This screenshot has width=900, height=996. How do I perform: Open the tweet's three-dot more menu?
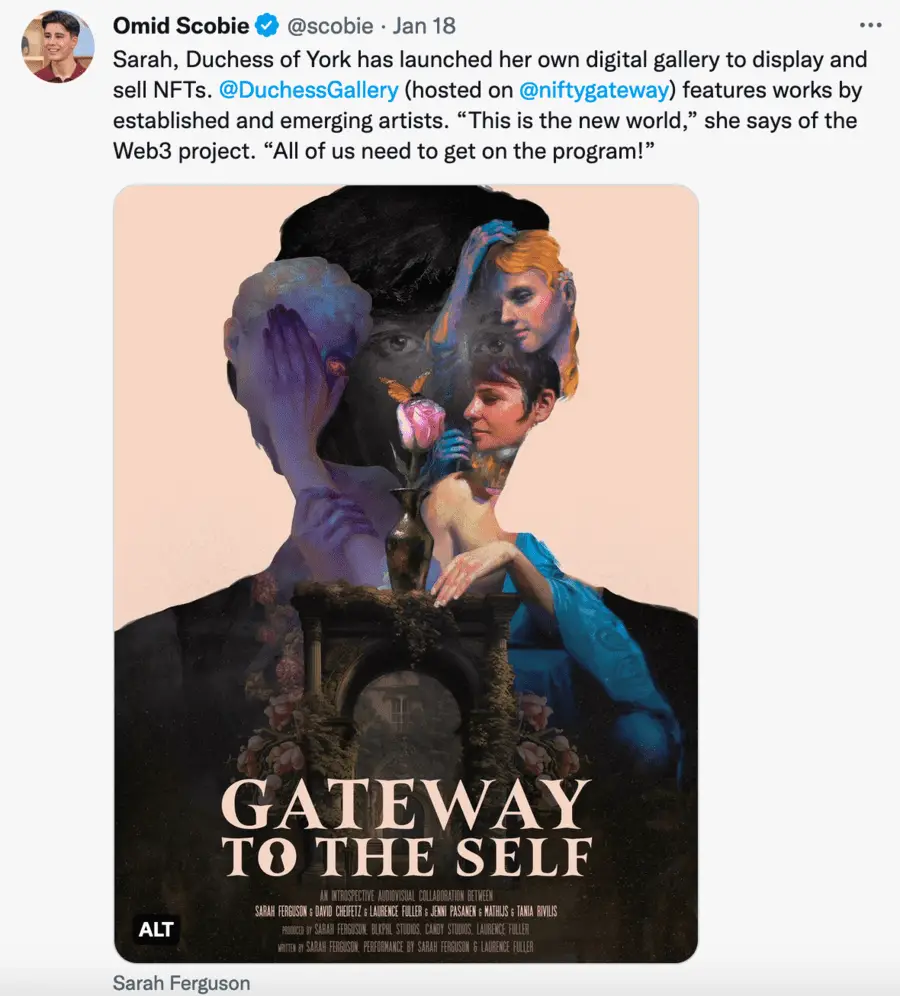click(x=870, y=25)
